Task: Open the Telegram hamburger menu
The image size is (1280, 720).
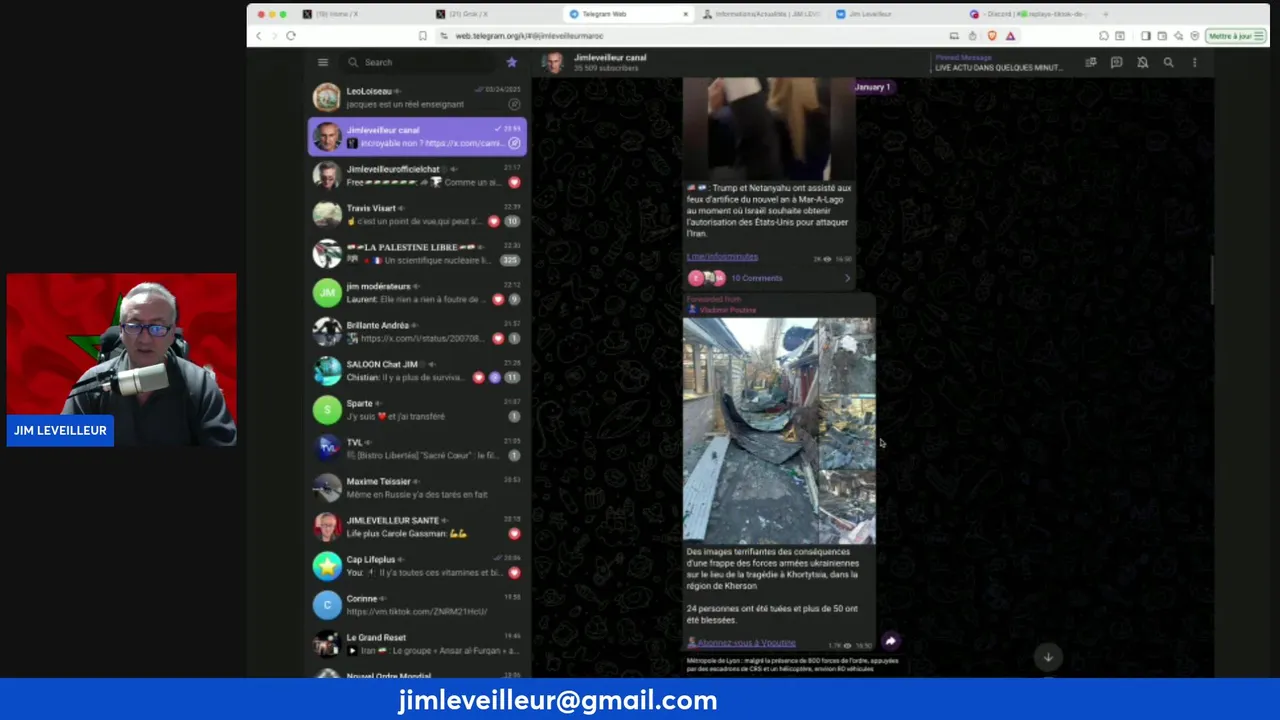Action: [323, 62]
